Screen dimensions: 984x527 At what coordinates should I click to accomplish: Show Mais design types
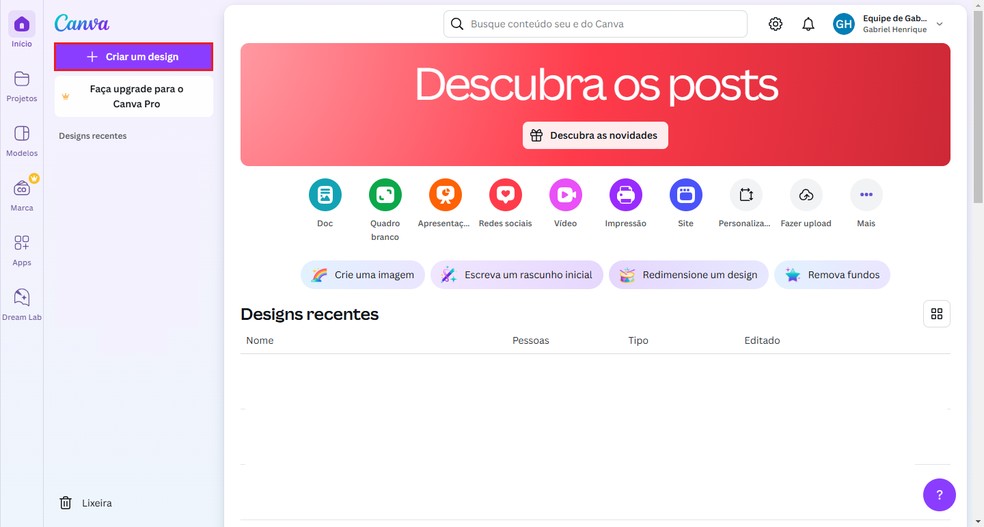click(x=866, y=195)
